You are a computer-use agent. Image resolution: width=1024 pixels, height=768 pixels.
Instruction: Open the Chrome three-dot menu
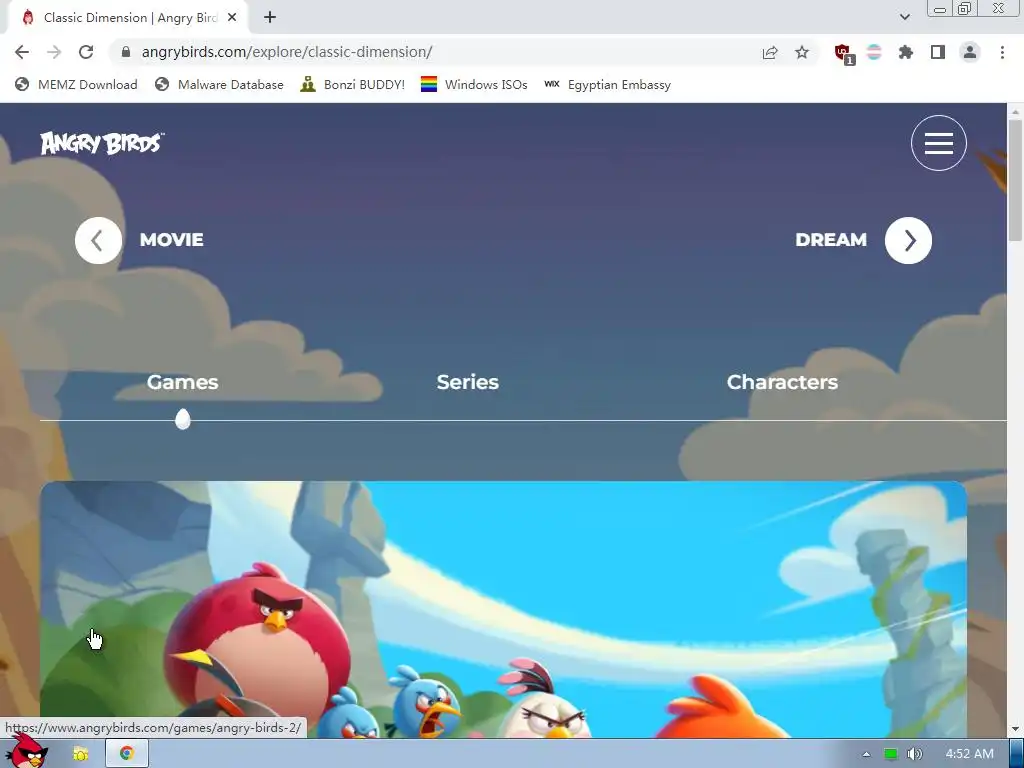(1002, 52)
